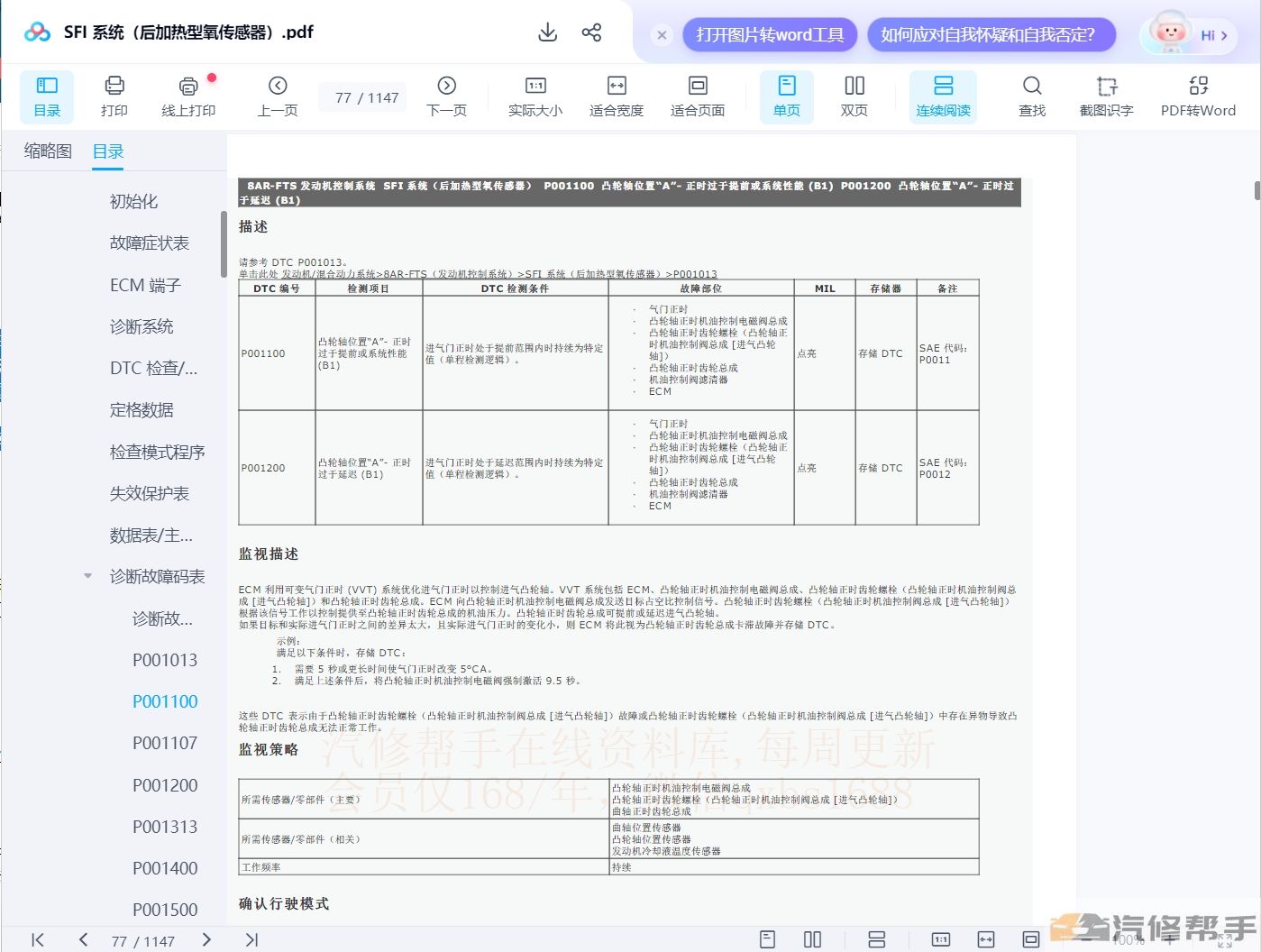Jump to P001200 in outline

pyautogui.click(x=165, y=785)
